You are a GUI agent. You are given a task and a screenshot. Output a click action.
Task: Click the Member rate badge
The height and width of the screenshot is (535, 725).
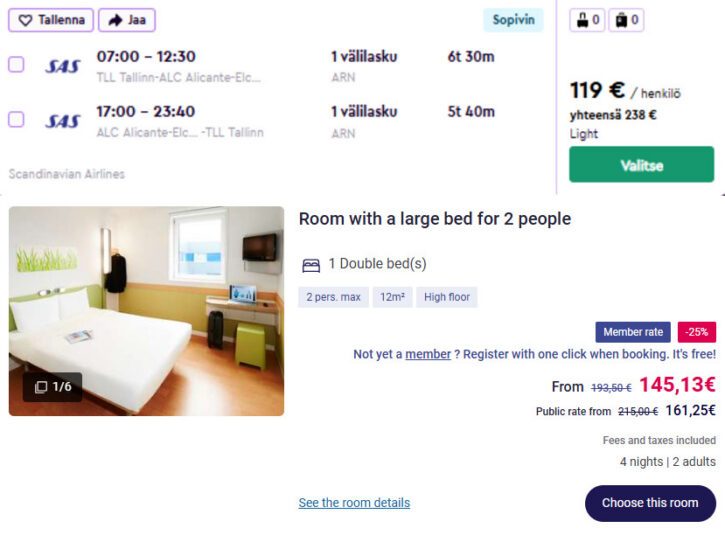[633, 332]
